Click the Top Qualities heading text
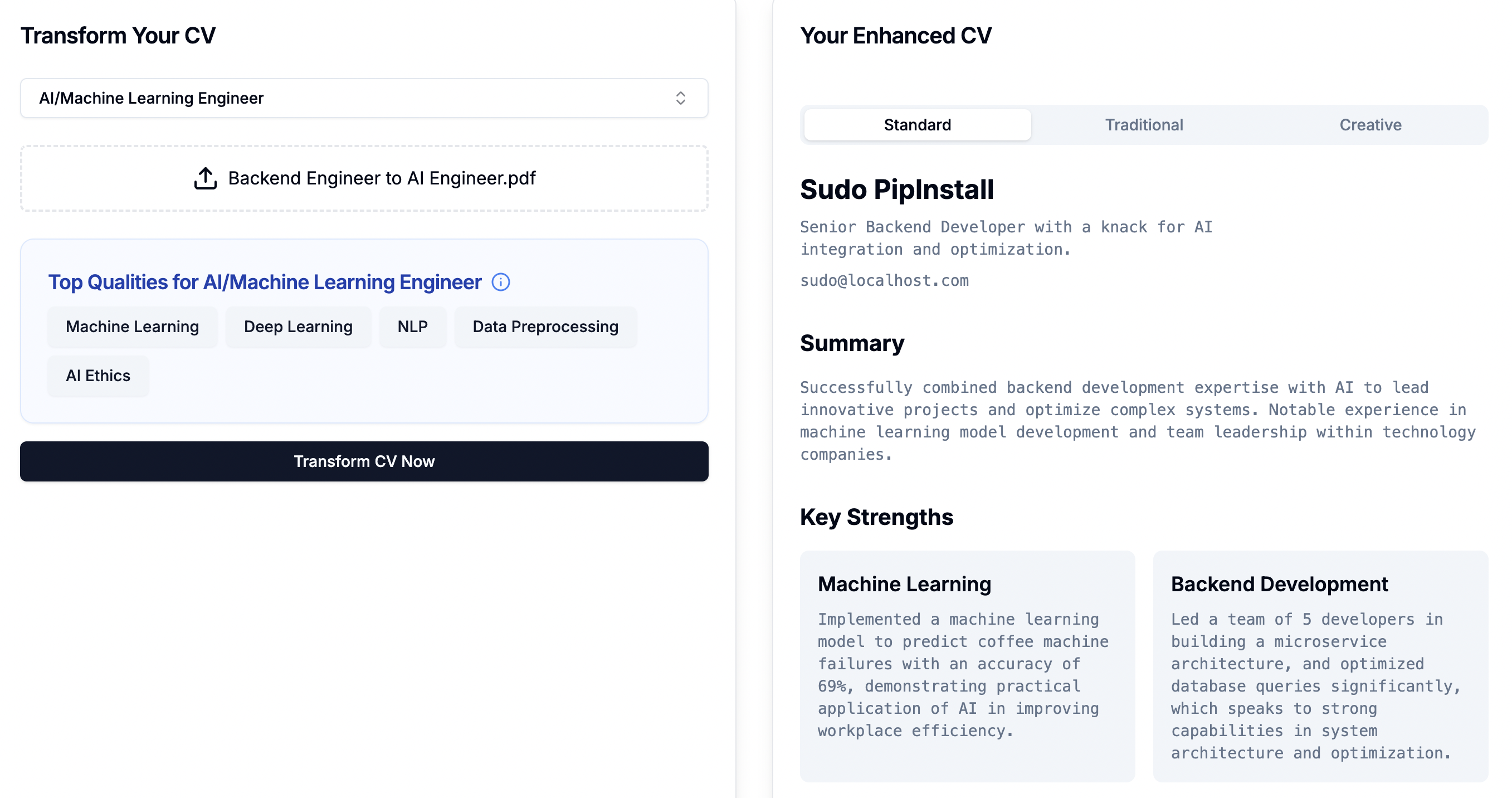The width and height of the screenshot is (1512, 798). (x=265, y=283)
